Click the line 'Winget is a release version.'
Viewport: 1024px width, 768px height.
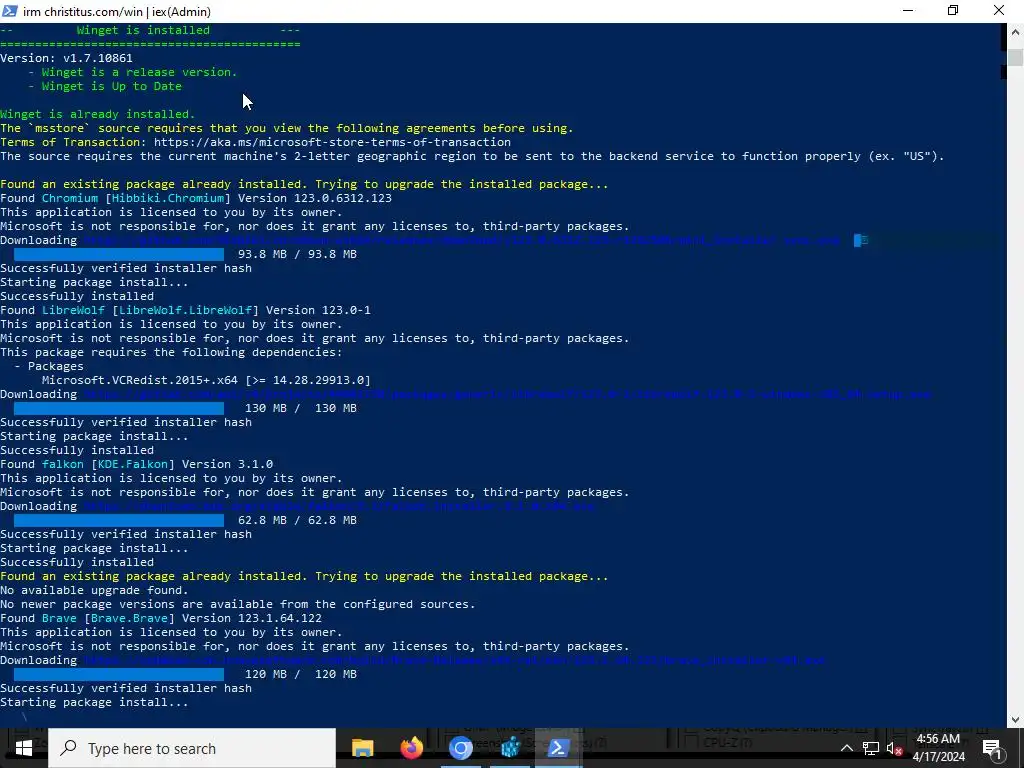[x=140, y=72]
